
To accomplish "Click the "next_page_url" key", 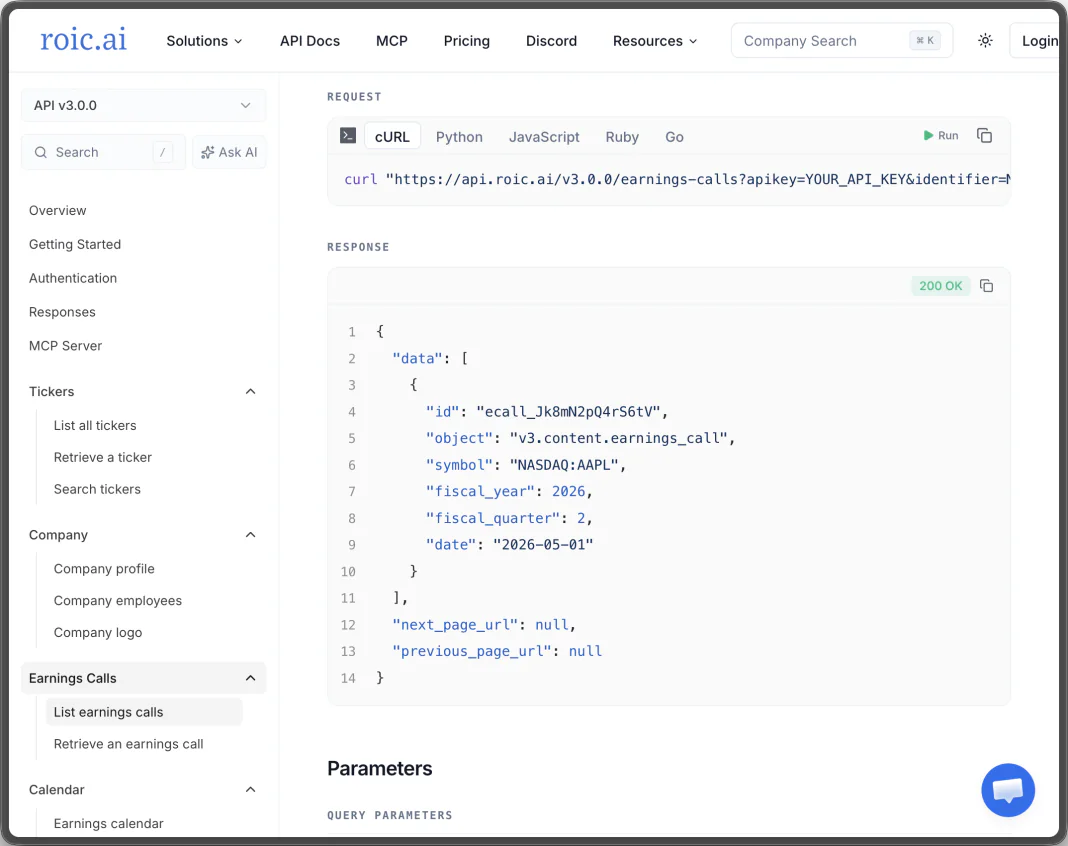I will [x=454, y=625].
